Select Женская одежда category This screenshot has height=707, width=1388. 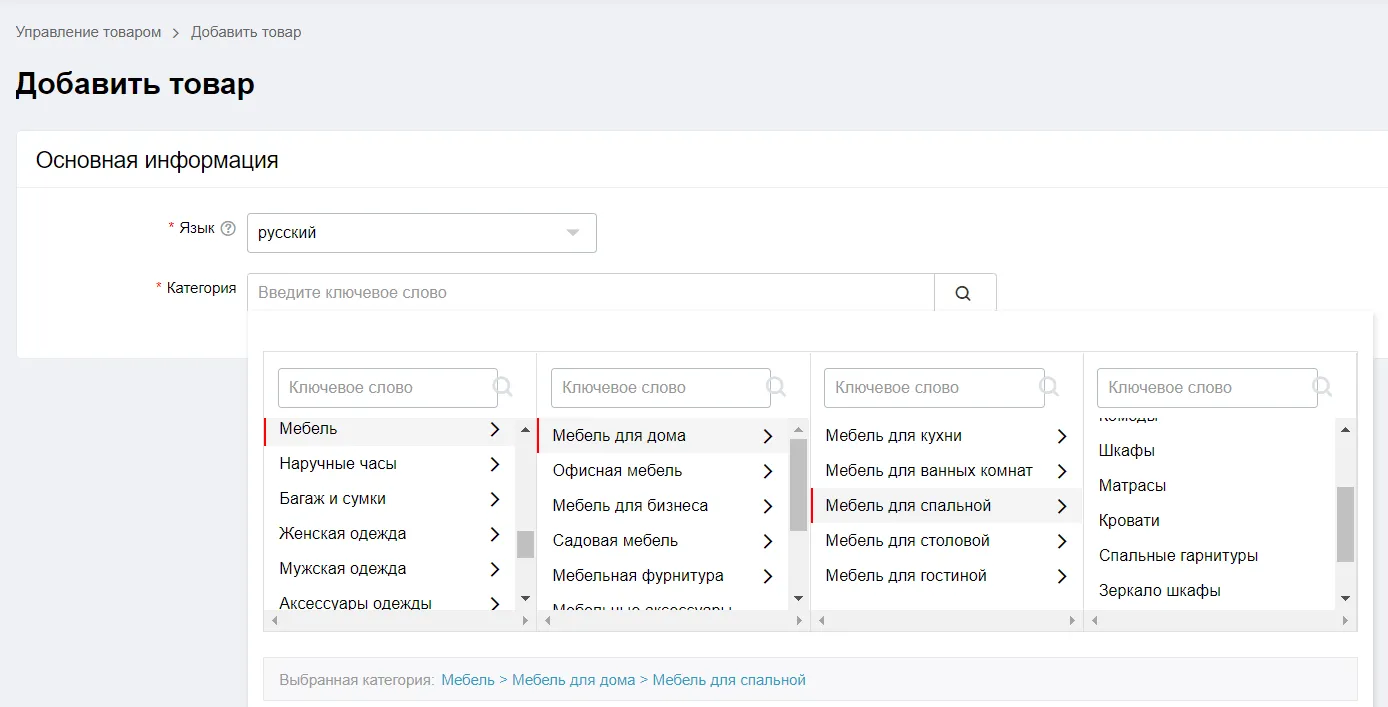point(343,534)
